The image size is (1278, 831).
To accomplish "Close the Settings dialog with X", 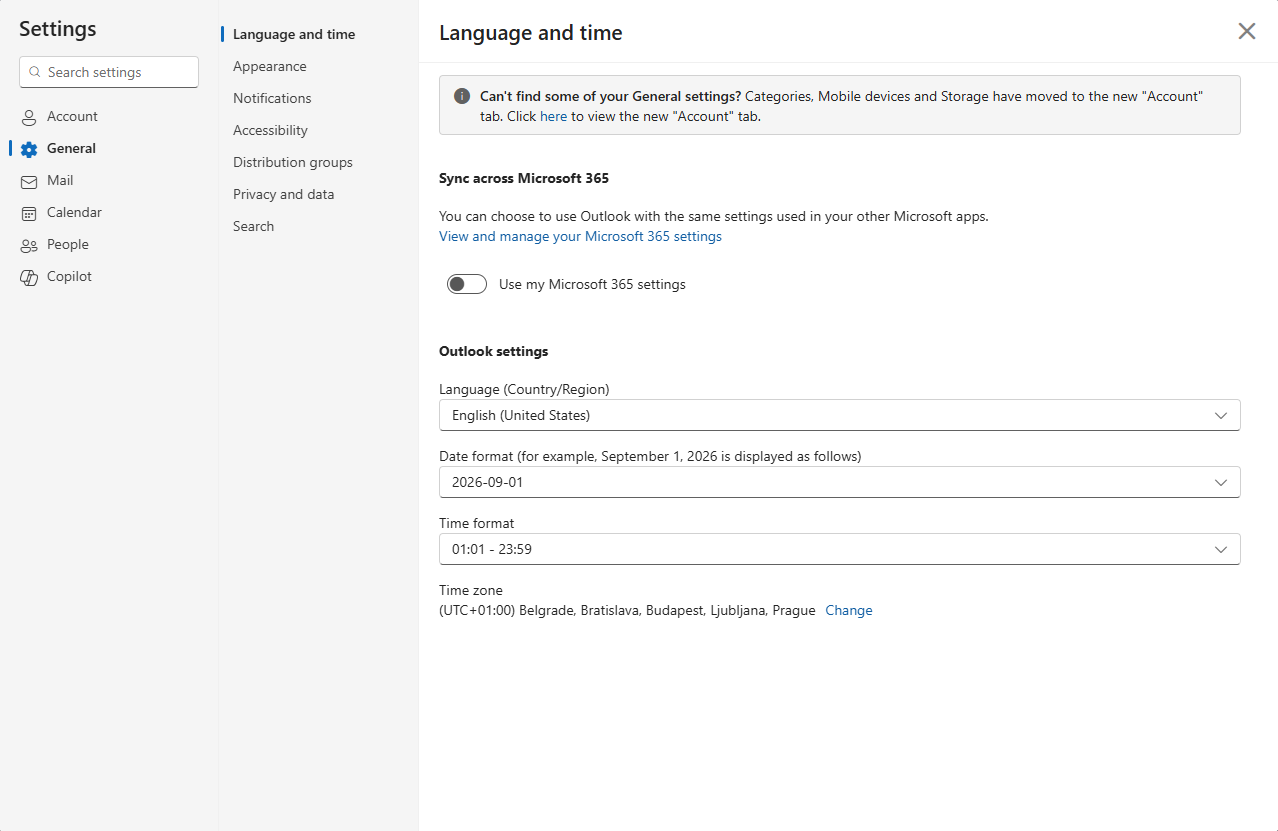I will [x=1246, y=31].
